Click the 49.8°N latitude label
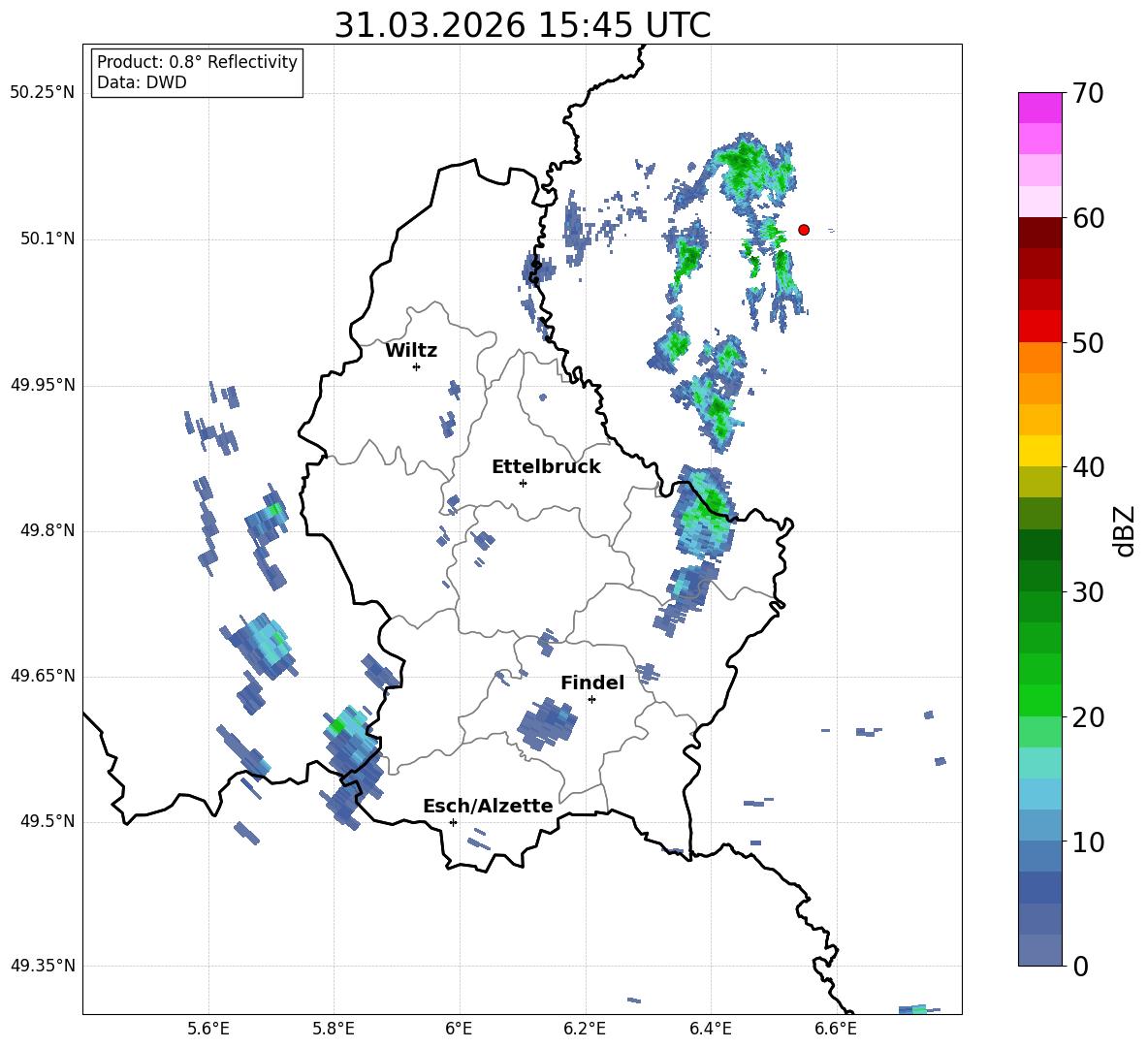Image resolution: width=1148 pixels, height=1048 pixels. point(48,530)
